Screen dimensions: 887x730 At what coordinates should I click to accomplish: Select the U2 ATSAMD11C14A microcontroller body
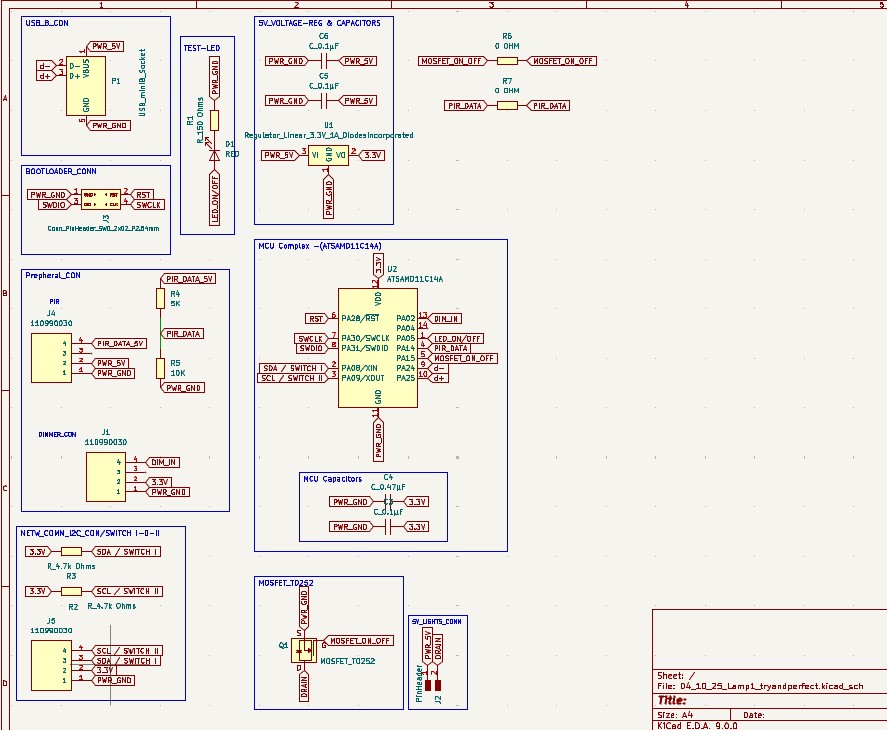tap(378, 348)
